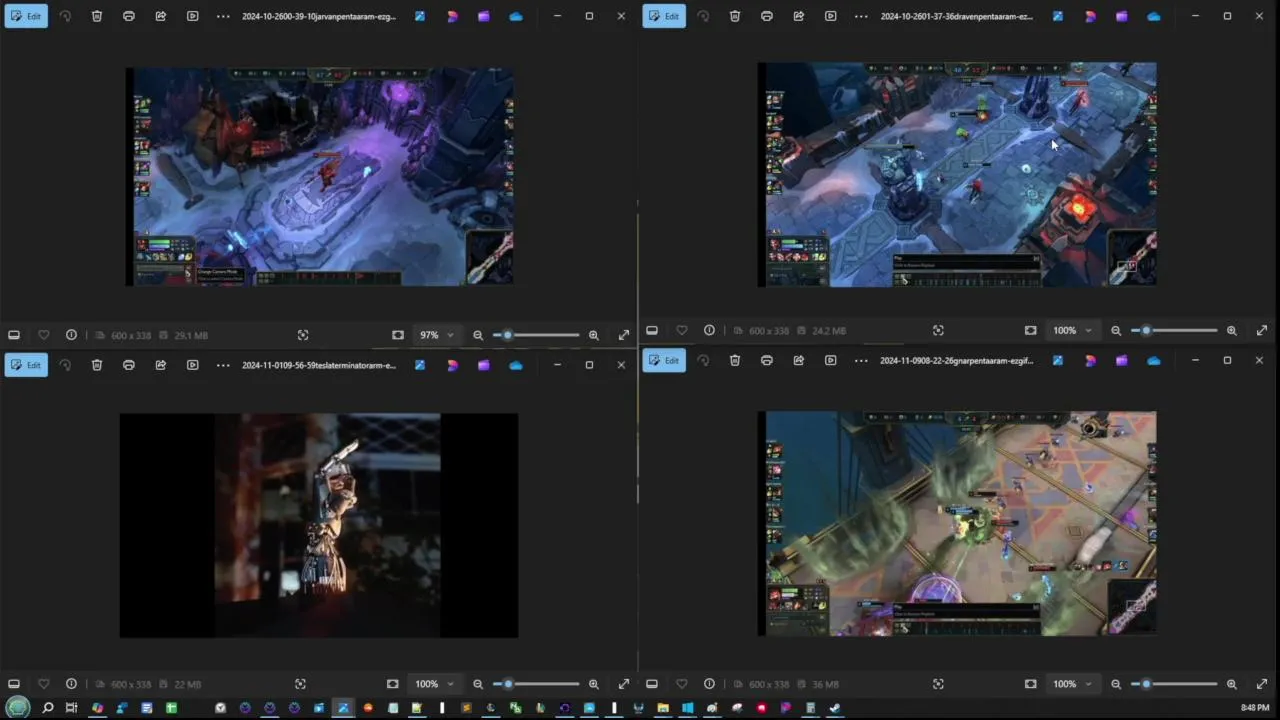Viewport: 1280px width, 720px height.
Task: Go fullscreen in the gnarpentaaram window
Action: pyautogui.click(x=1262, y=684)
